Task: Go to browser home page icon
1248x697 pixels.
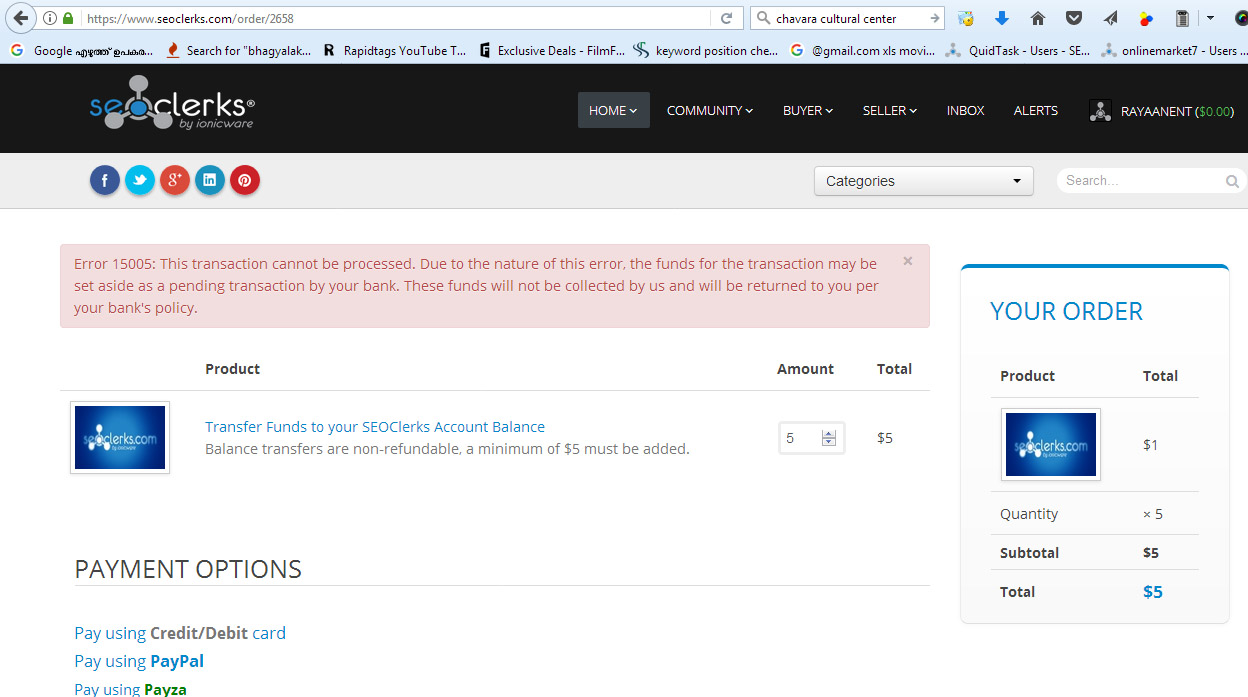Action: (1038, 18)
